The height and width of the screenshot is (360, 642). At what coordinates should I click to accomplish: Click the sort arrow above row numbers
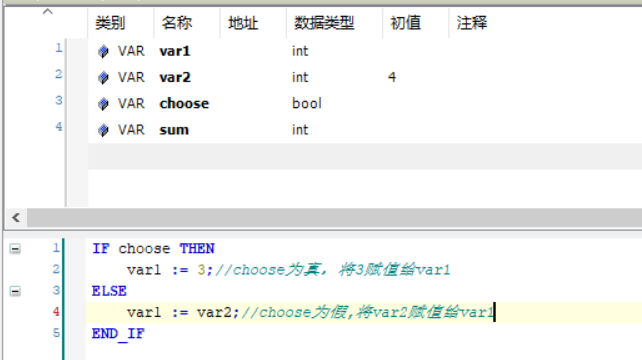[48, 11]
